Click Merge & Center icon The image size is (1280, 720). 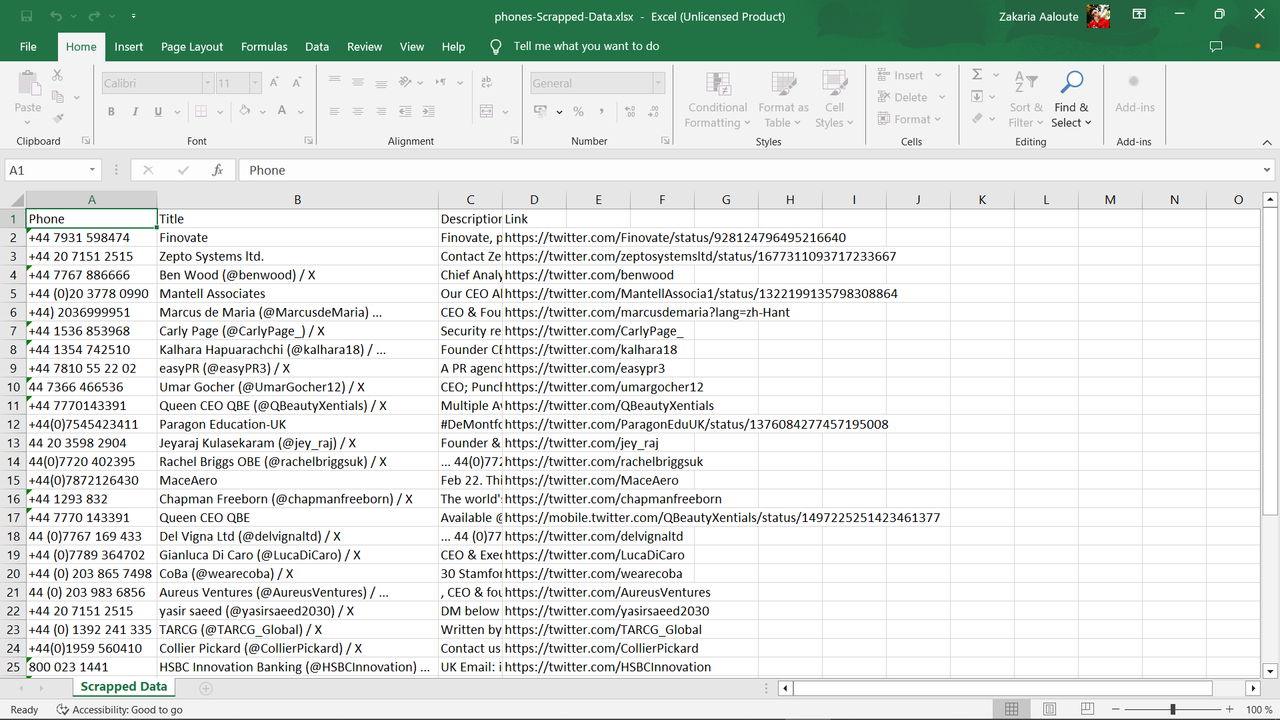tap(487, 111)
